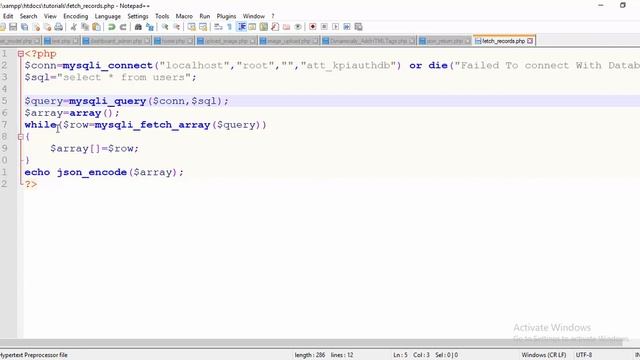The width and height of the screenshot is (640, 360).
Task: Click 'length : 286' status entry
Action: (310, 355)
